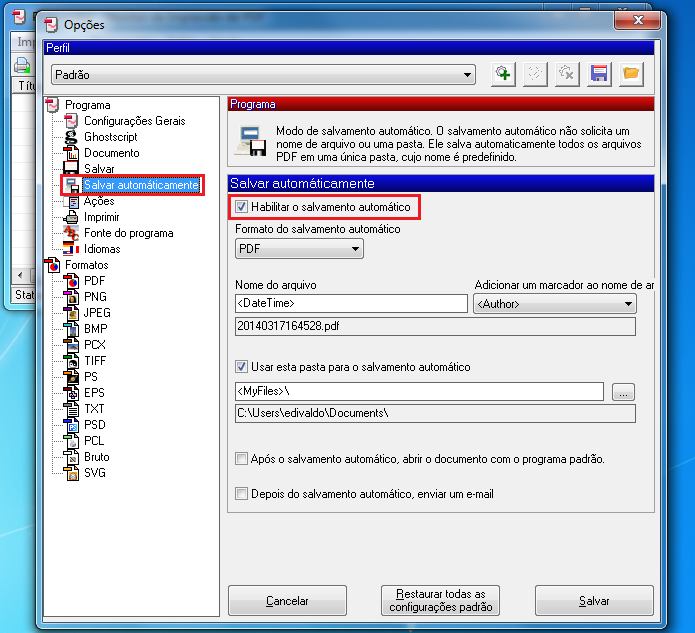Image resolution: width=695 pixels, height=633 pixels.
Task: Click the Nome do arquivo <DateTime> field
Action: pyautogui.click(x=351, y=304)
